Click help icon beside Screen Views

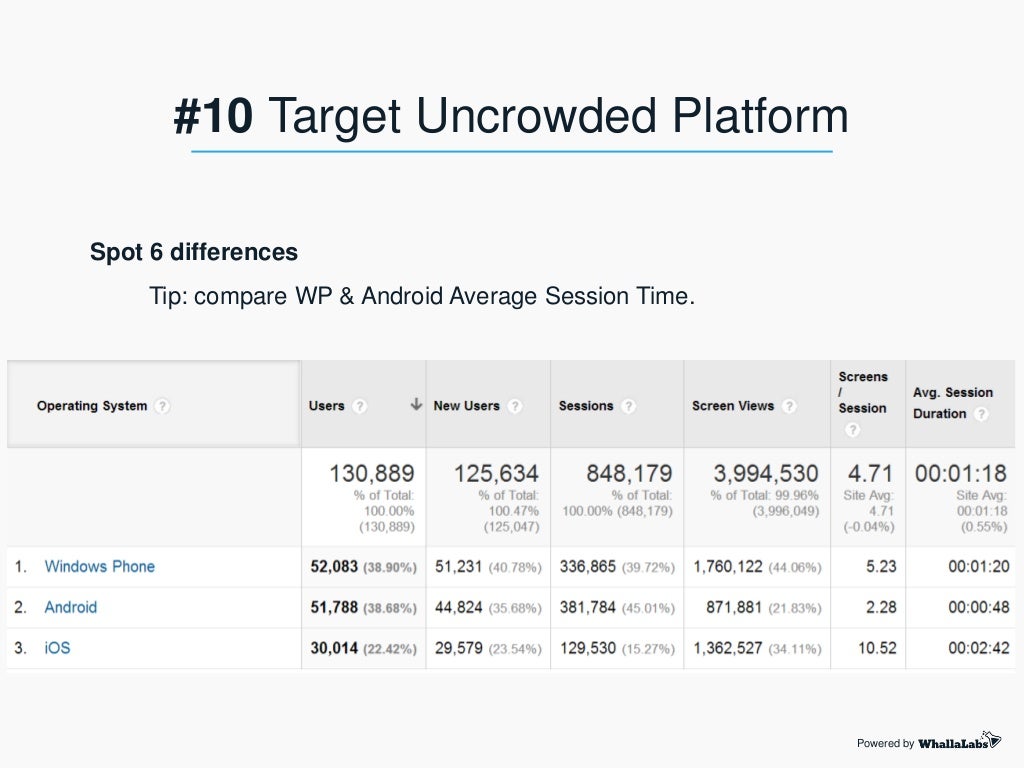click(x=789, y=406)
